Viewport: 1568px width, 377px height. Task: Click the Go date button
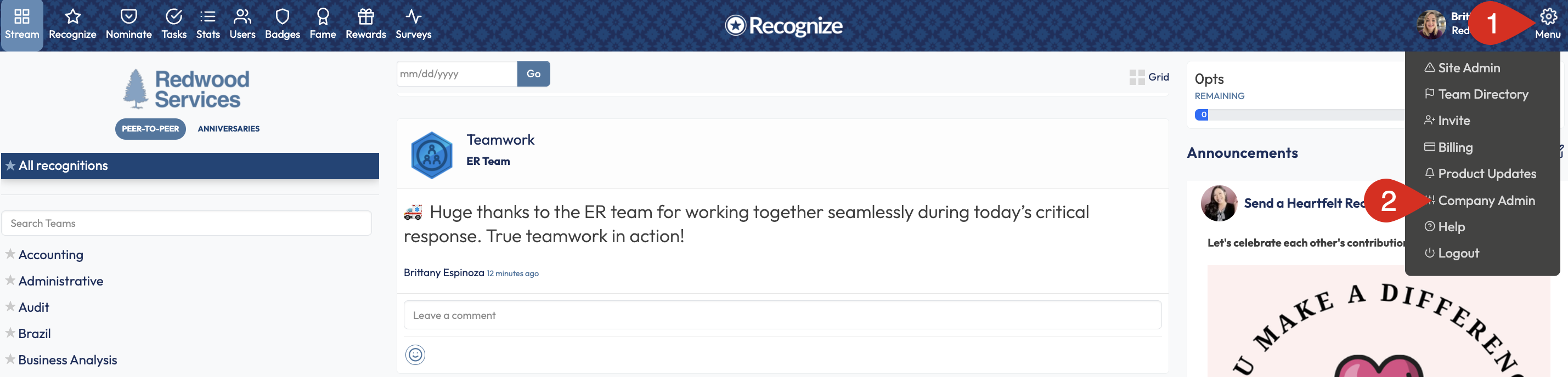[x=534, y=73]
